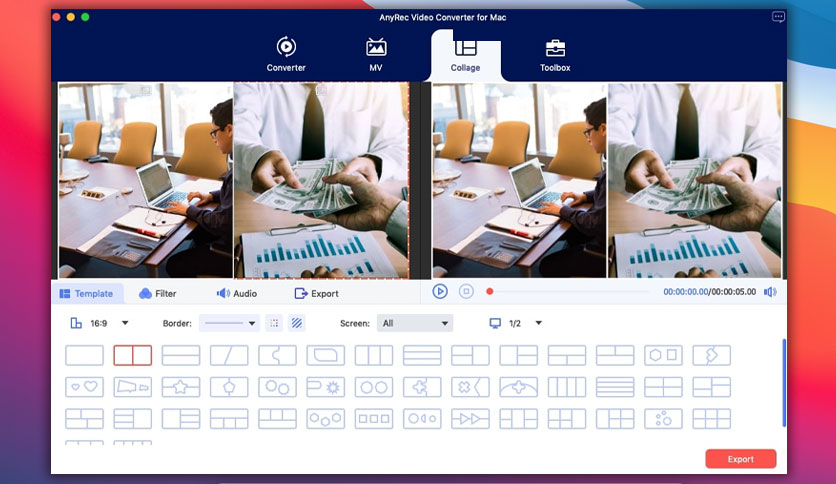Open the Border line style dropdown
836x484 pixels.
[x=229, y=323]
